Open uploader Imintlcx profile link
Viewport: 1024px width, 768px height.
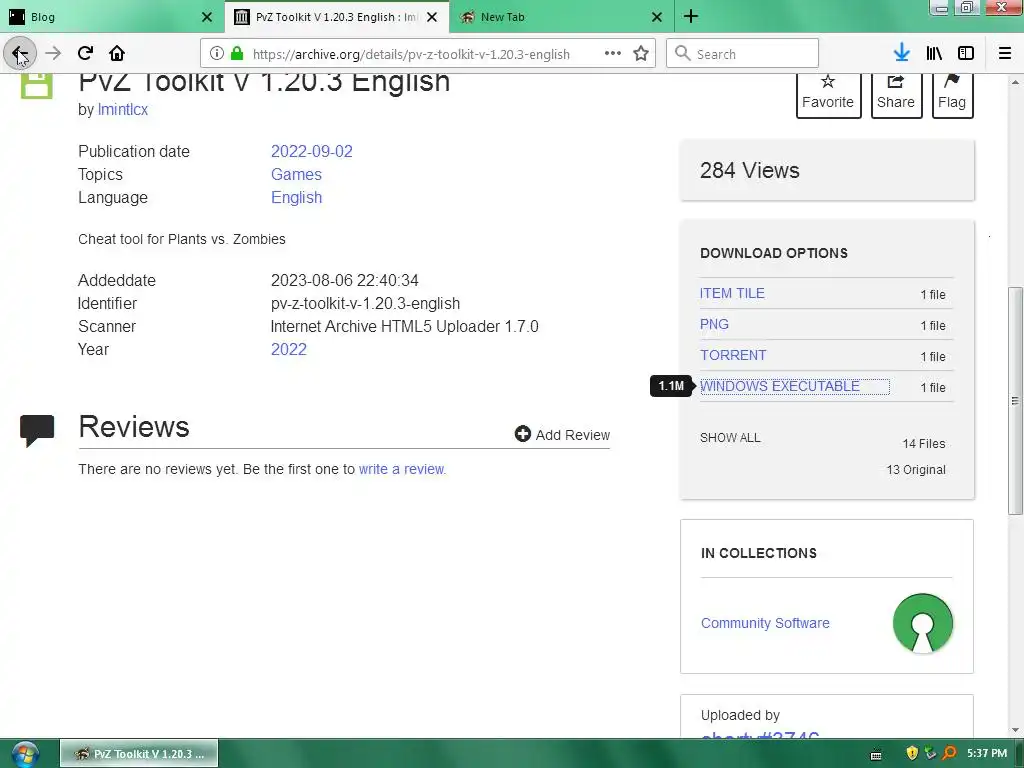(x=123, y=110)
